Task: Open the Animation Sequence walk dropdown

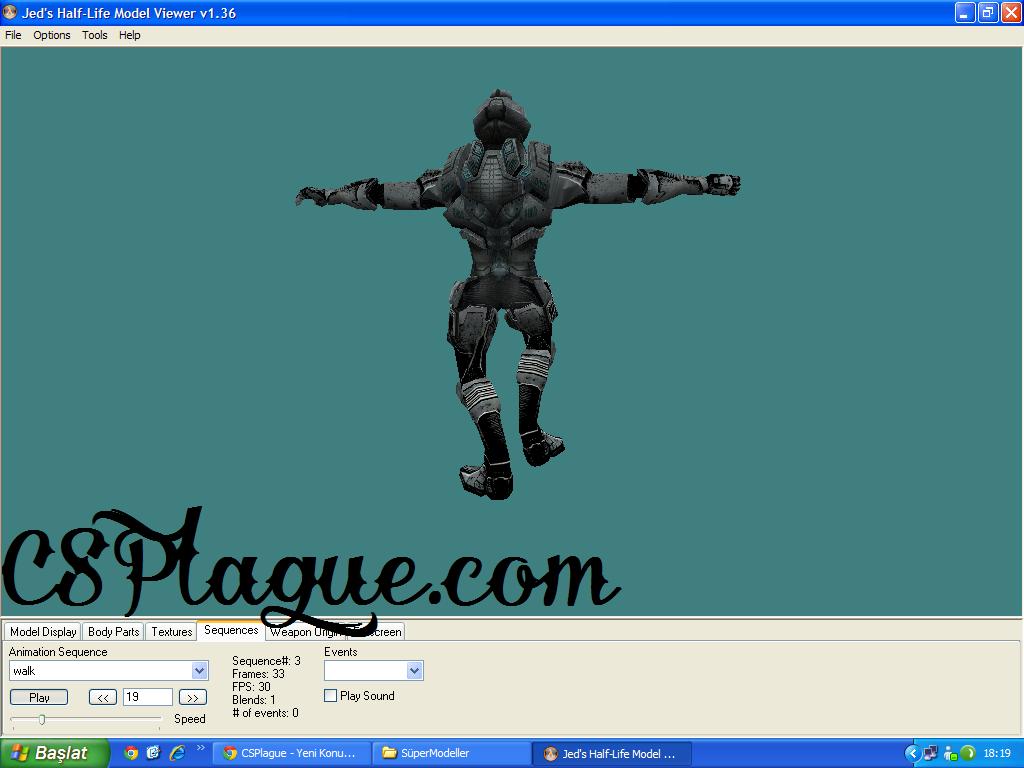Action: (x=199, y=671)
